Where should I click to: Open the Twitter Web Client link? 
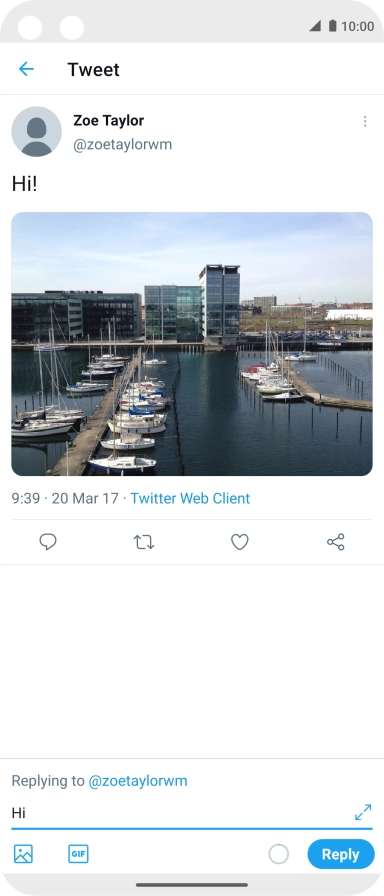[x=190, y=498]
